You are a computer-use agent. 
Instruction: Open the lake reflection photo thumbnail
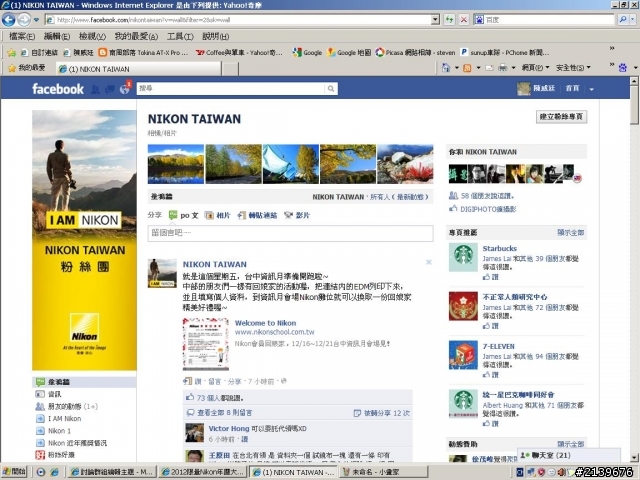176,164
